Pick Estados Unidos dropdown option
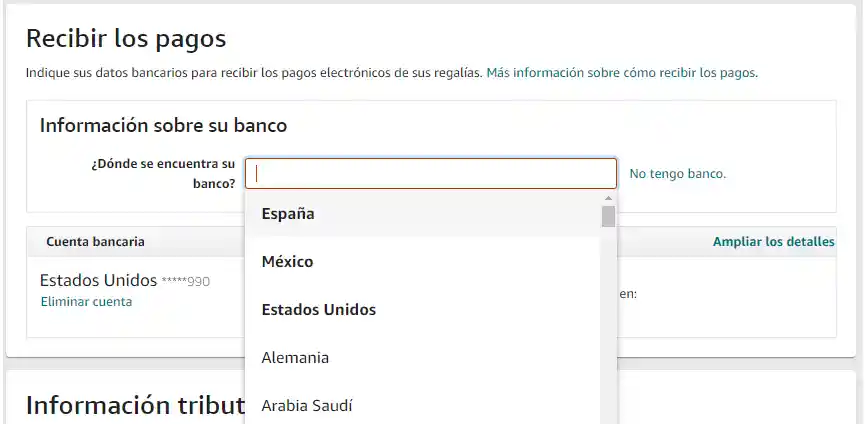Viewport: 866px width, 424px height. coord(318,309)
